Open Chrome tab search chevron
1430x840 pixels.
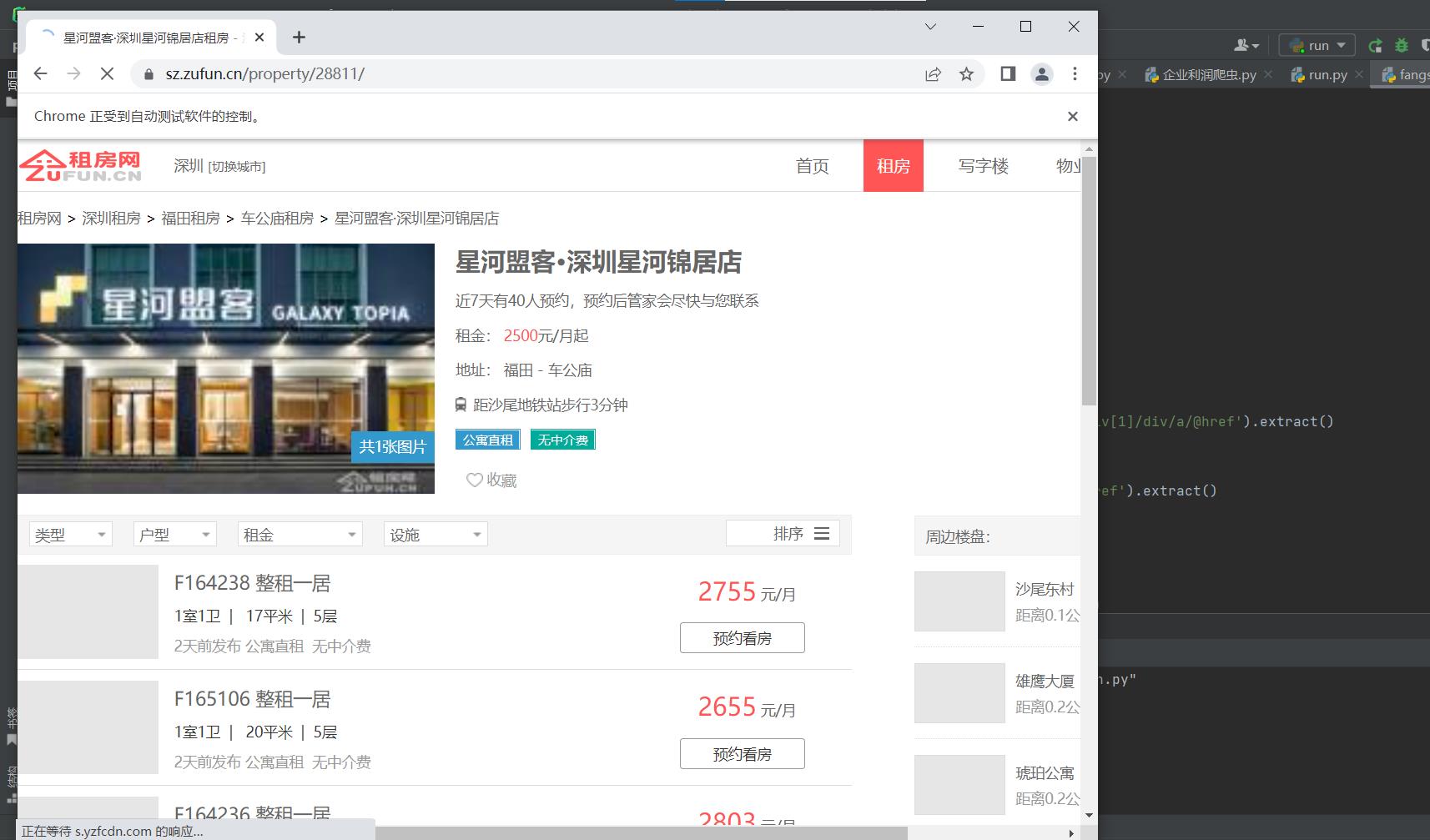(930, 27)
